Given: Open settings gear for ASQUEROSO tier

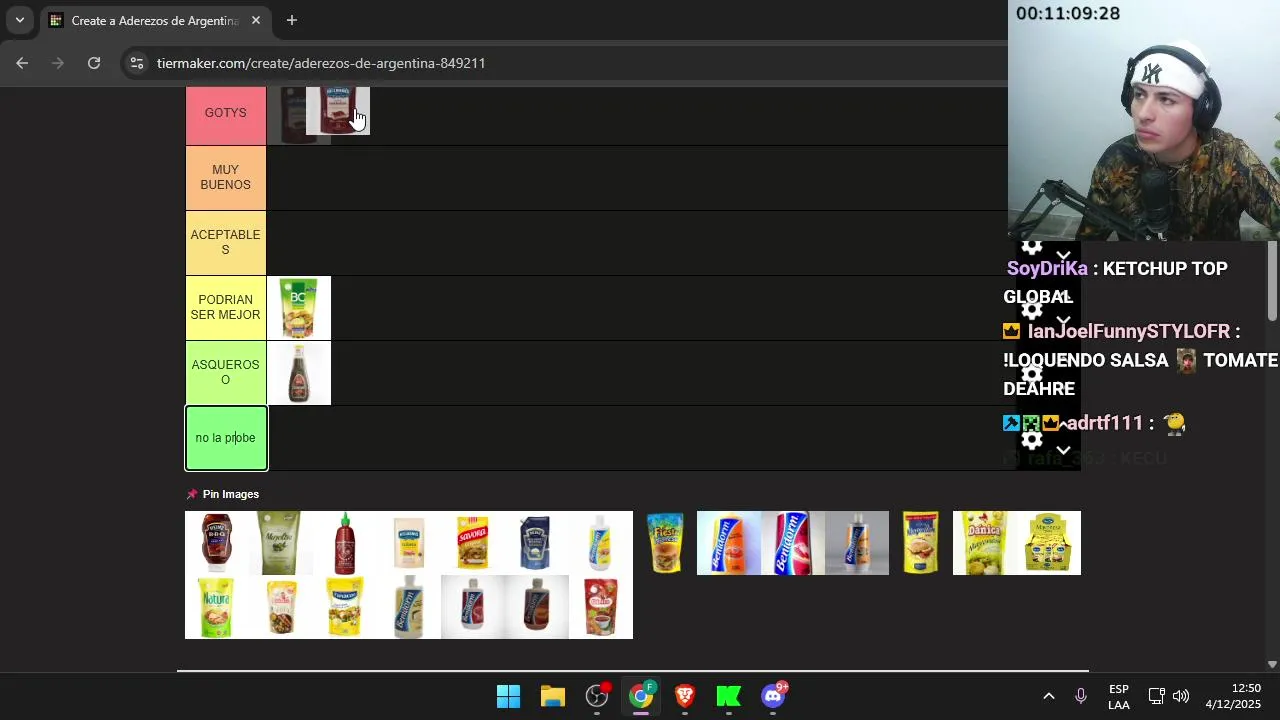Looking at the screenshot, I should click(1032, 375).
